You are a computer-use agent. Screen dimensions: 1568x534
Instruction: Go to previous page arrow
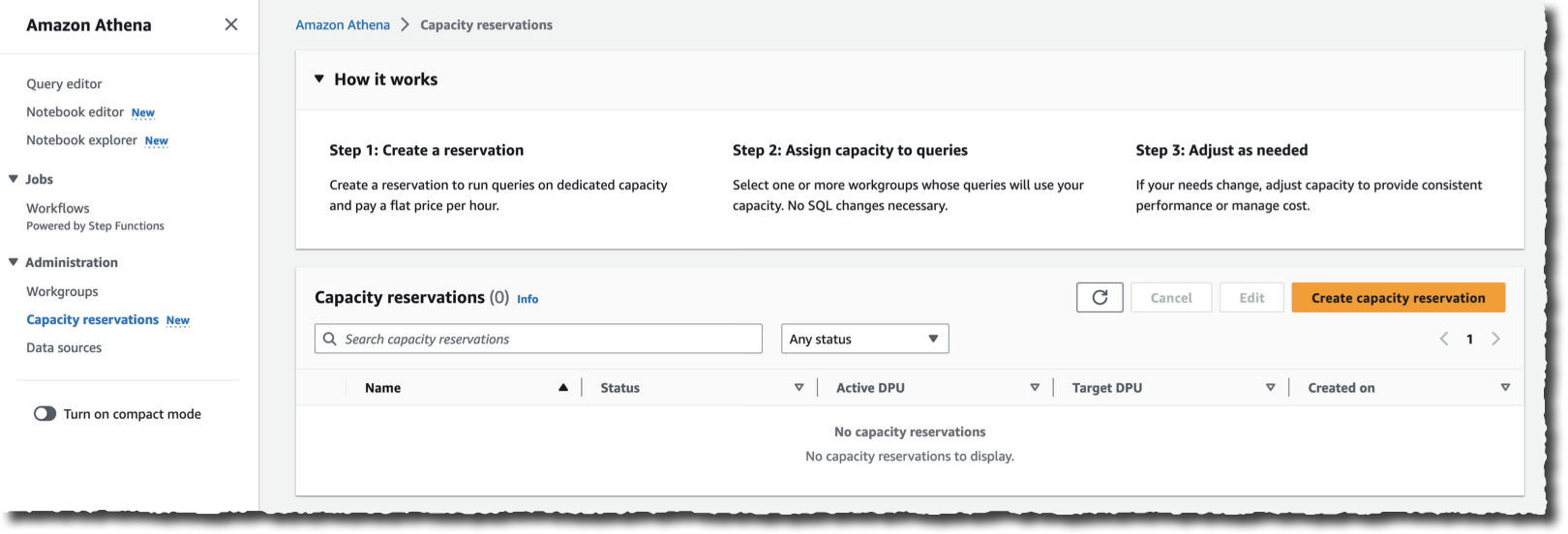click(x=1443, y=339)
